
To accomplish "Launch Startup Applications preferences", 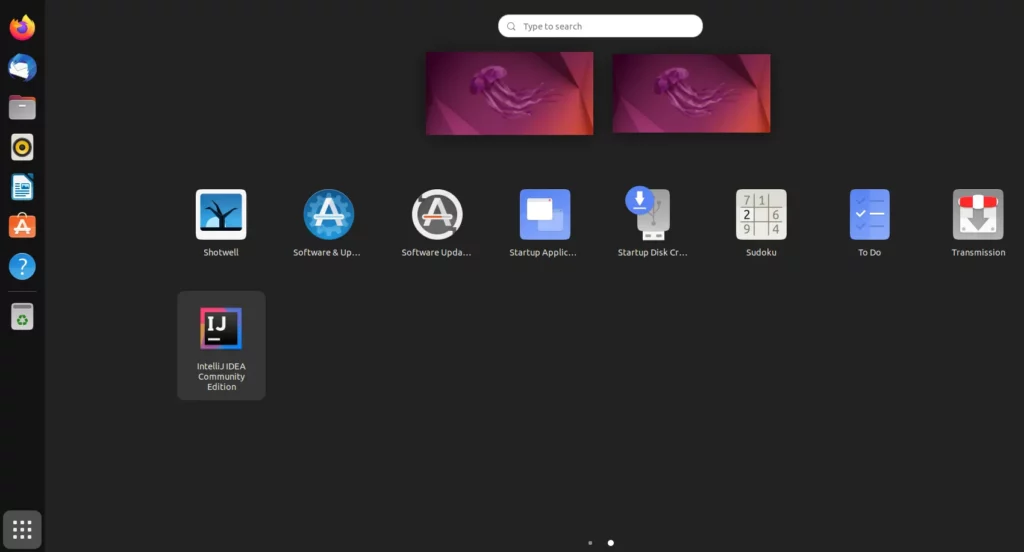I will pyautogui.click(x=545, y=214).
